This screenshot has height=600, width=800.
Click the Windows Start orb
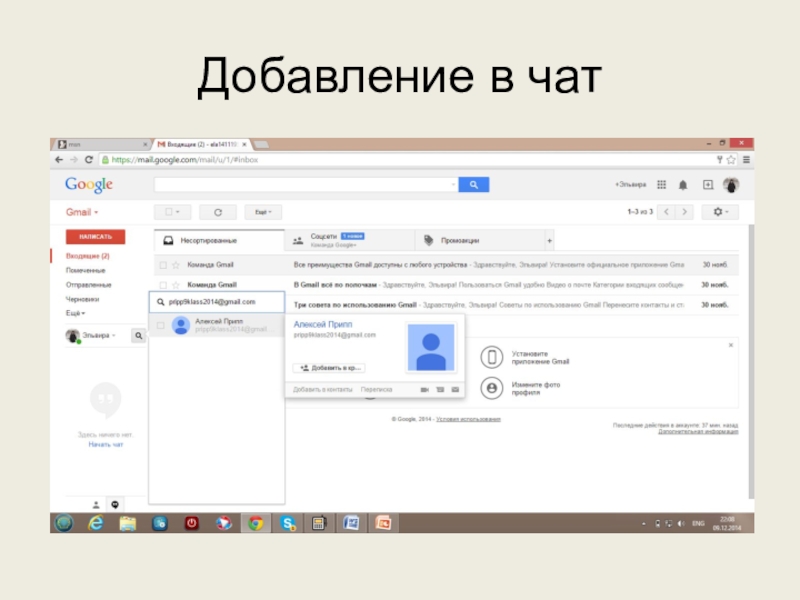coord(64,523)
